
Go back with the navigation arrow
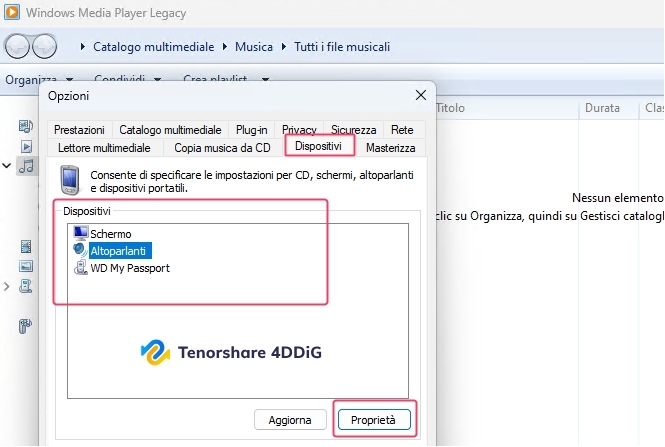pyautogui.click(x=17, y=46)
